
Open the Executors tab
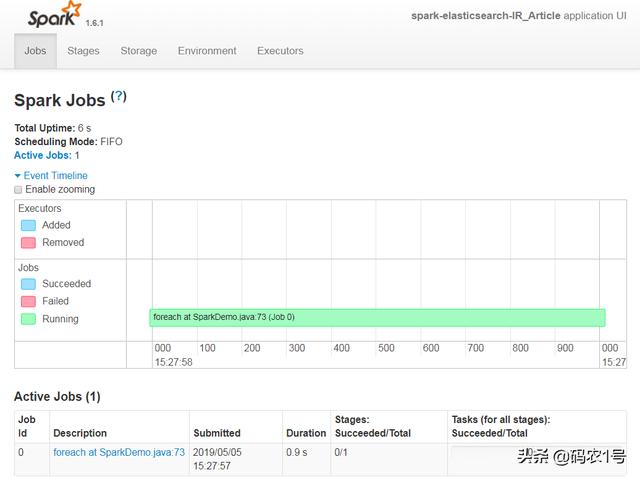click(x=280, y=51)
